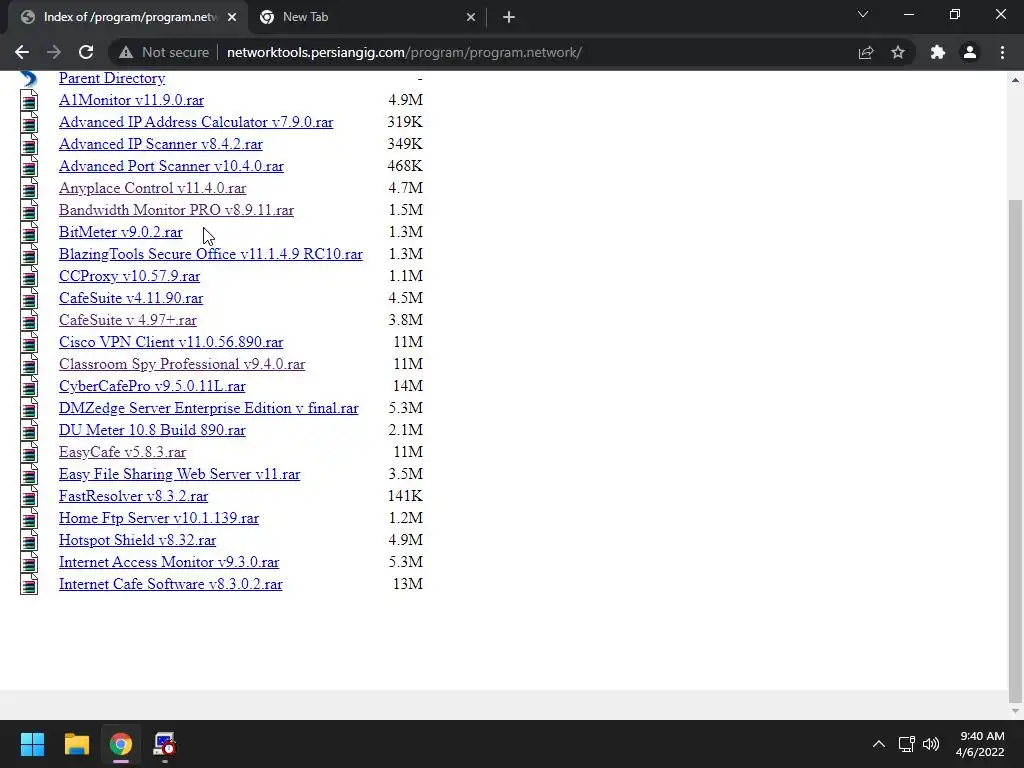The height and width of the screenshot is (768, 1024).
Task: Click the archive icon beside CCProxy
Action: point(29,277)
